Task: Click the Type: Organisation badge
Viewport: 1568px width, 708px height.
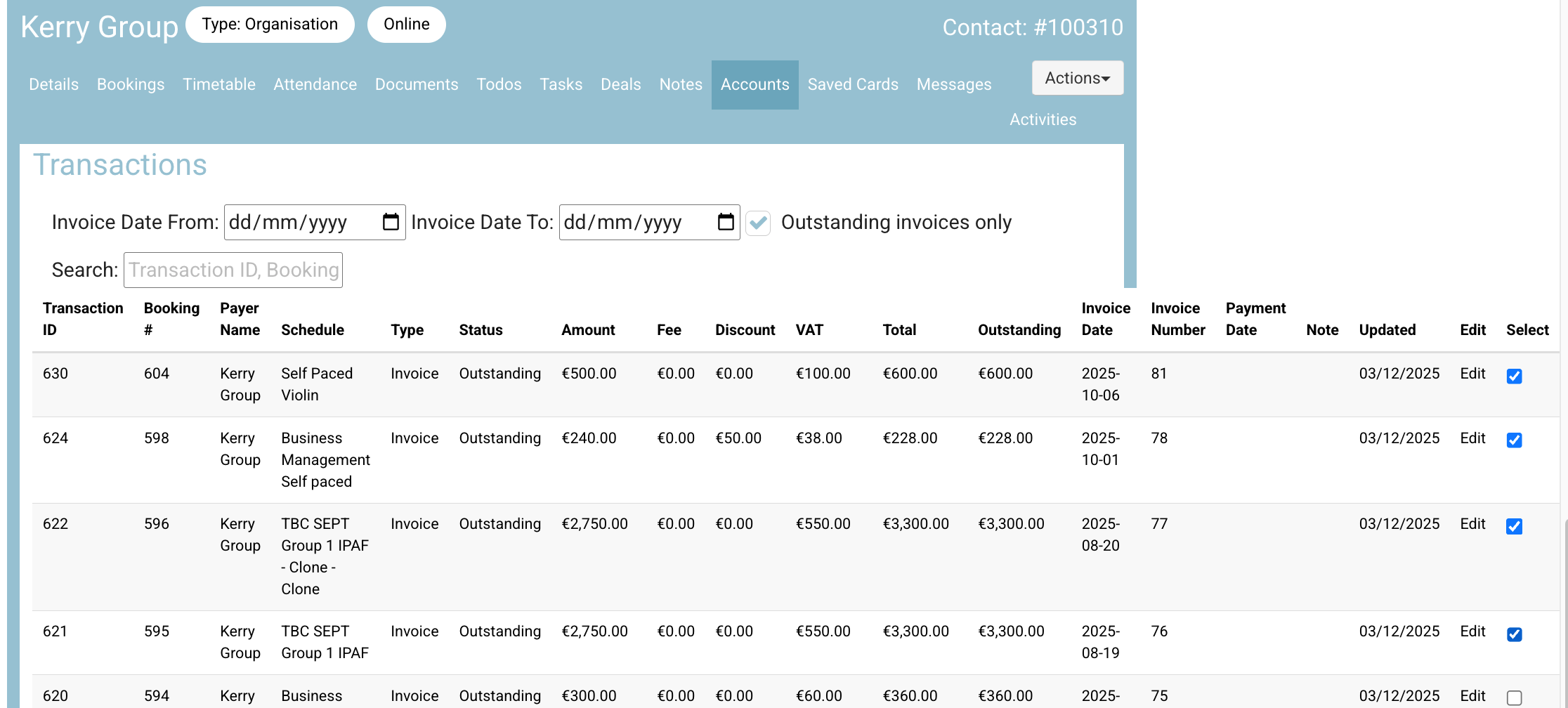Action: tap(270, 25)
